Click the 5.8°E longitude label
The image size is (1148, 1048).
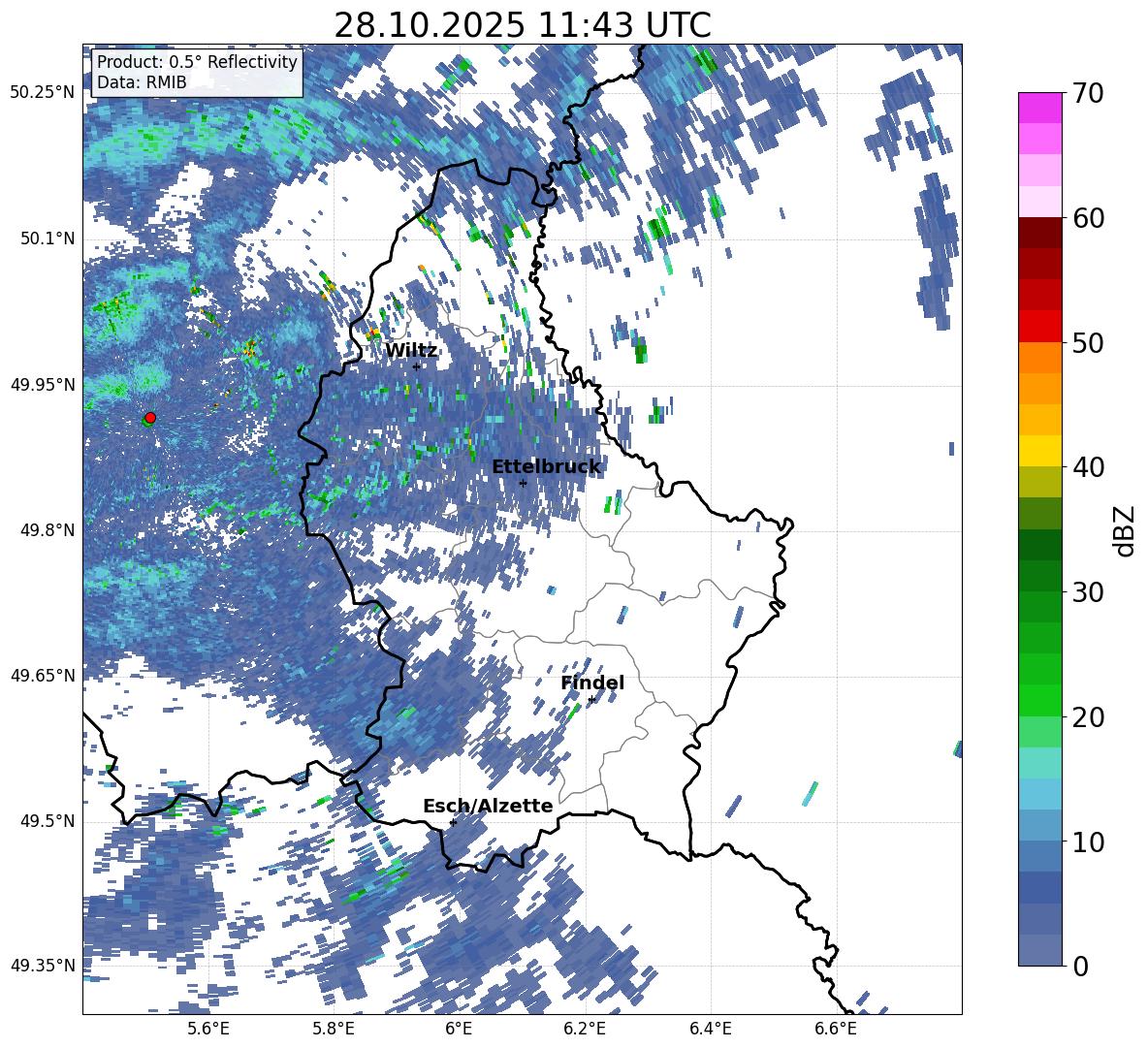tap(334, 1029)
